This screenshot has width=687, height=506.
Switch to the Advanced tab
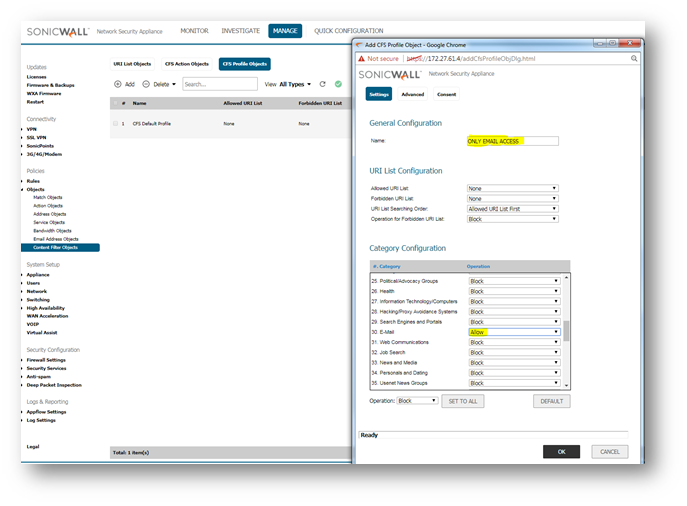412,94
